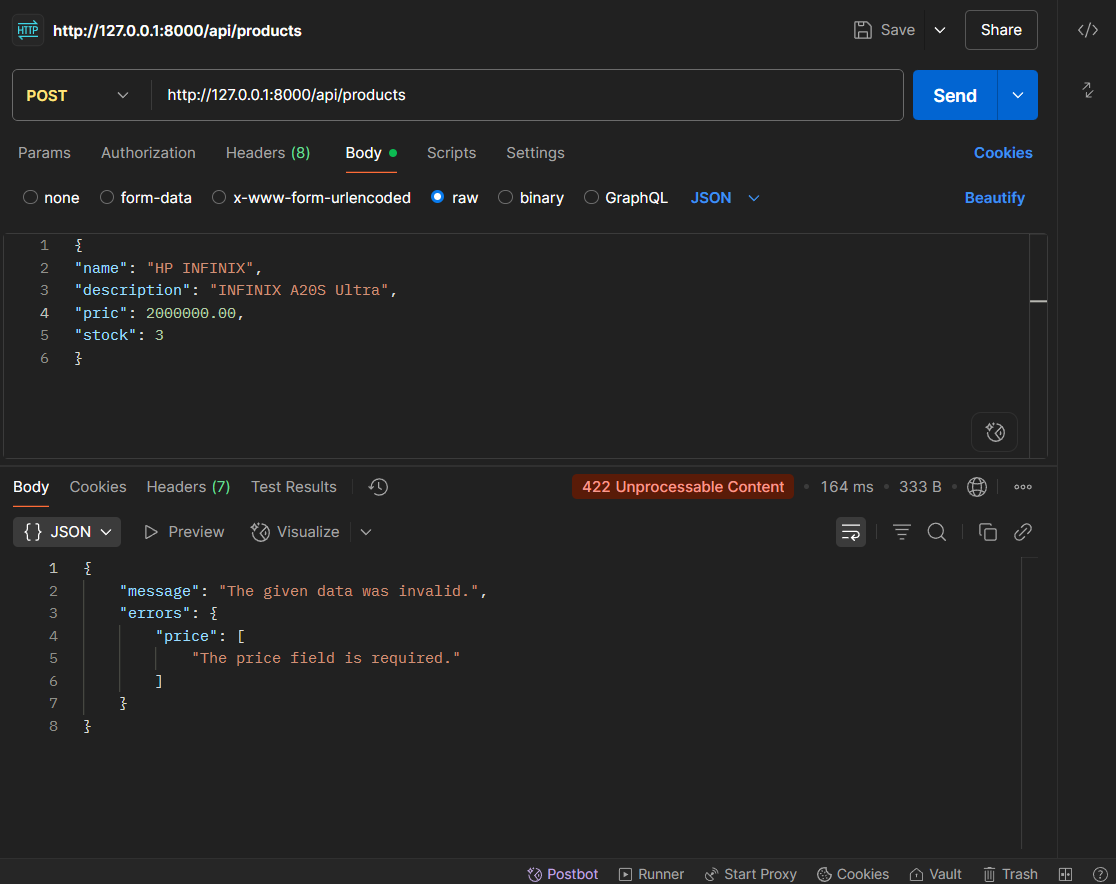Click the response history clock icon
This screenshot has height=884, width=1116.
click(378, 487)
